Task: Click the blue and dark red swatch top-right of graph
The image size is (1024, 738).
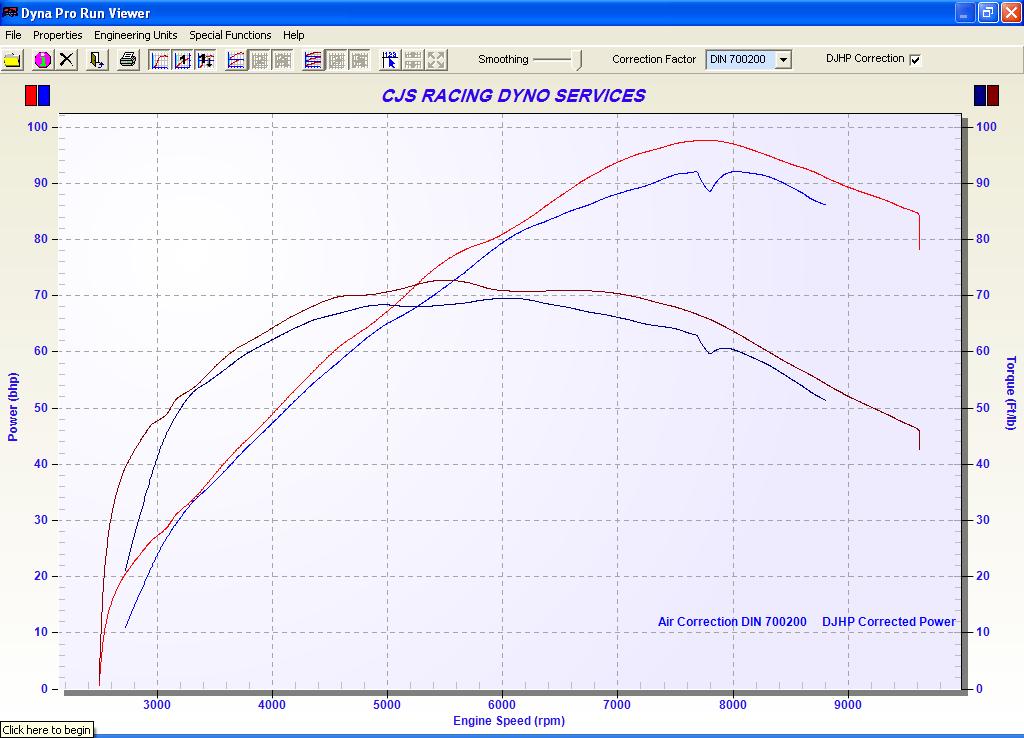Action: coord(986,96)
